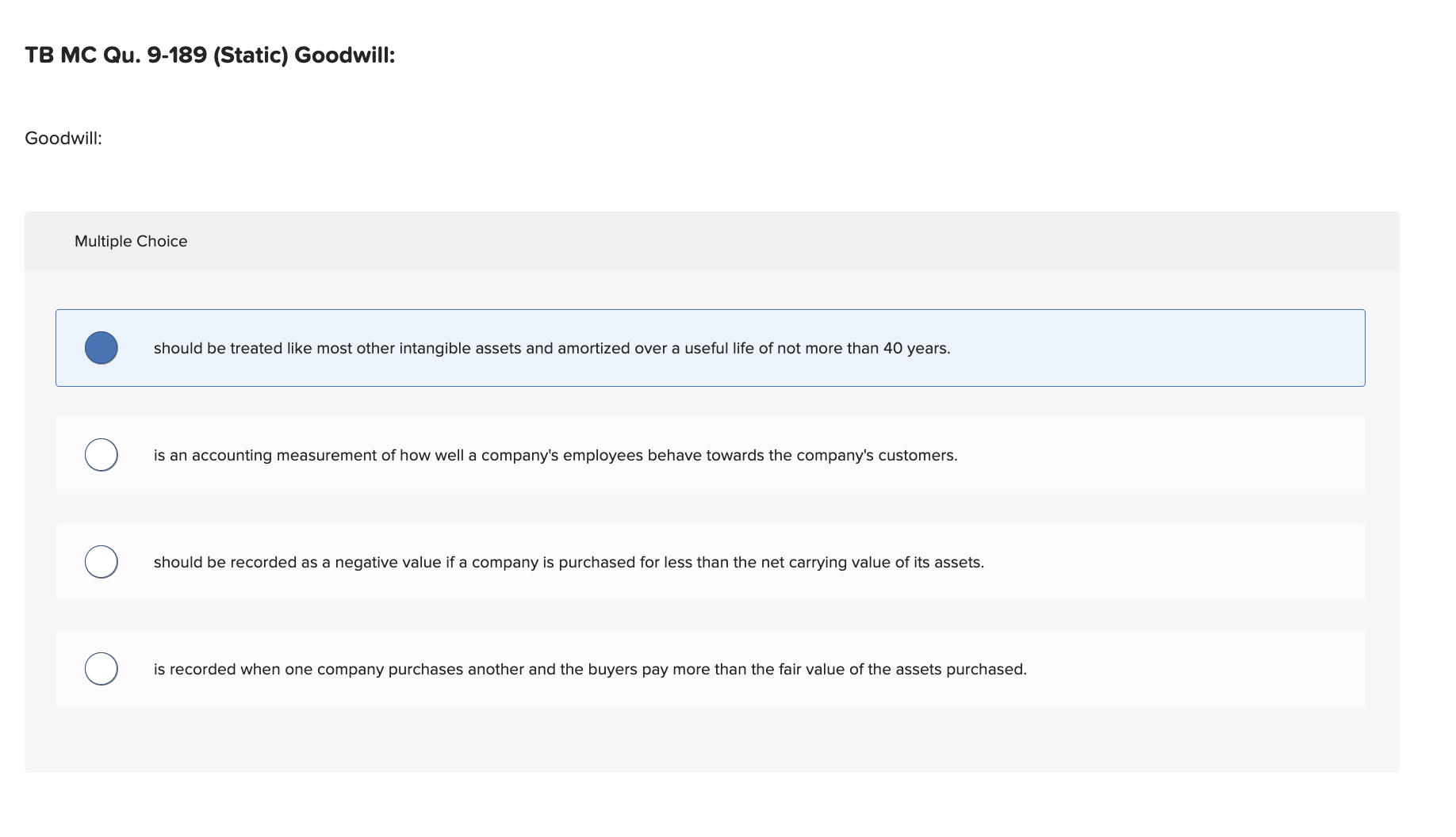The width and height of the screenshot is (1456, 837).
Task: Click the answer text starting "should be recorded as"
Action: (x=568, y=563)
